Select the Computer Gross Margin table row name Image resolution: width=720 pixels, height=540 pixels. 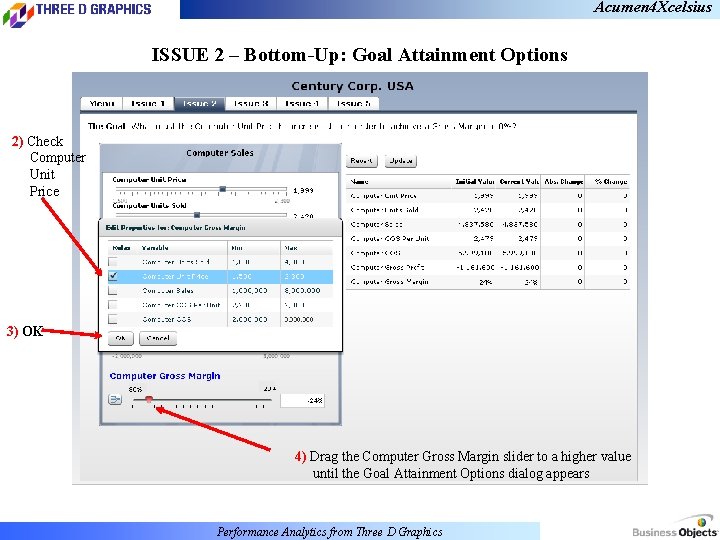coord(389,281)
